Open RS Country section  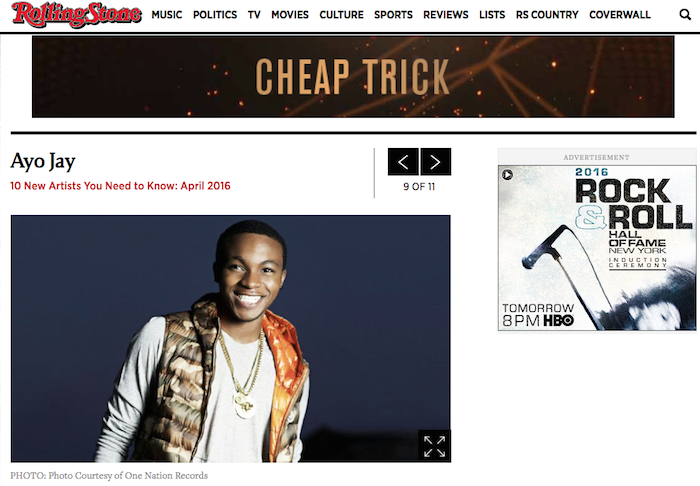point(547,15)
